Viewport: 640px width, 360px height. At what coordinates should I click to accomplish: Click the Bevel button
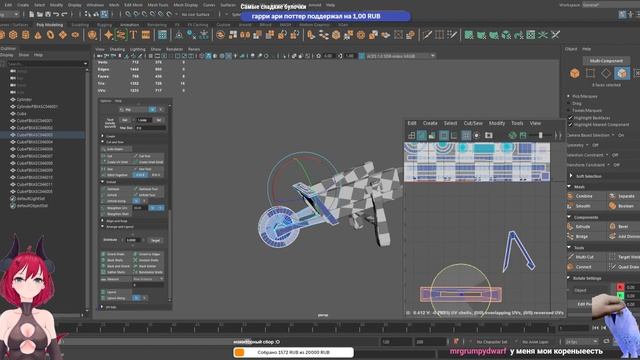(x=622, y=227)
